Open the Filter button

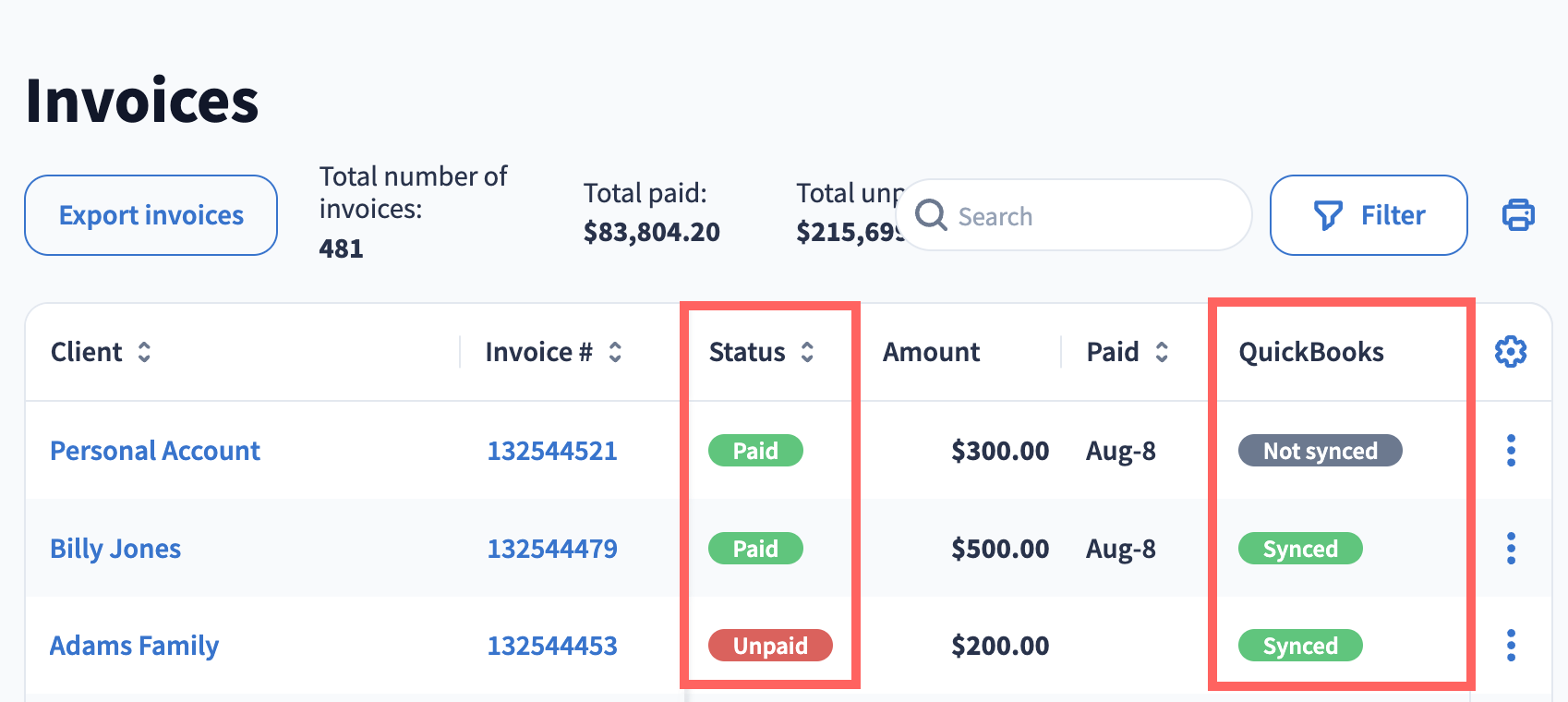(1369, 215)
